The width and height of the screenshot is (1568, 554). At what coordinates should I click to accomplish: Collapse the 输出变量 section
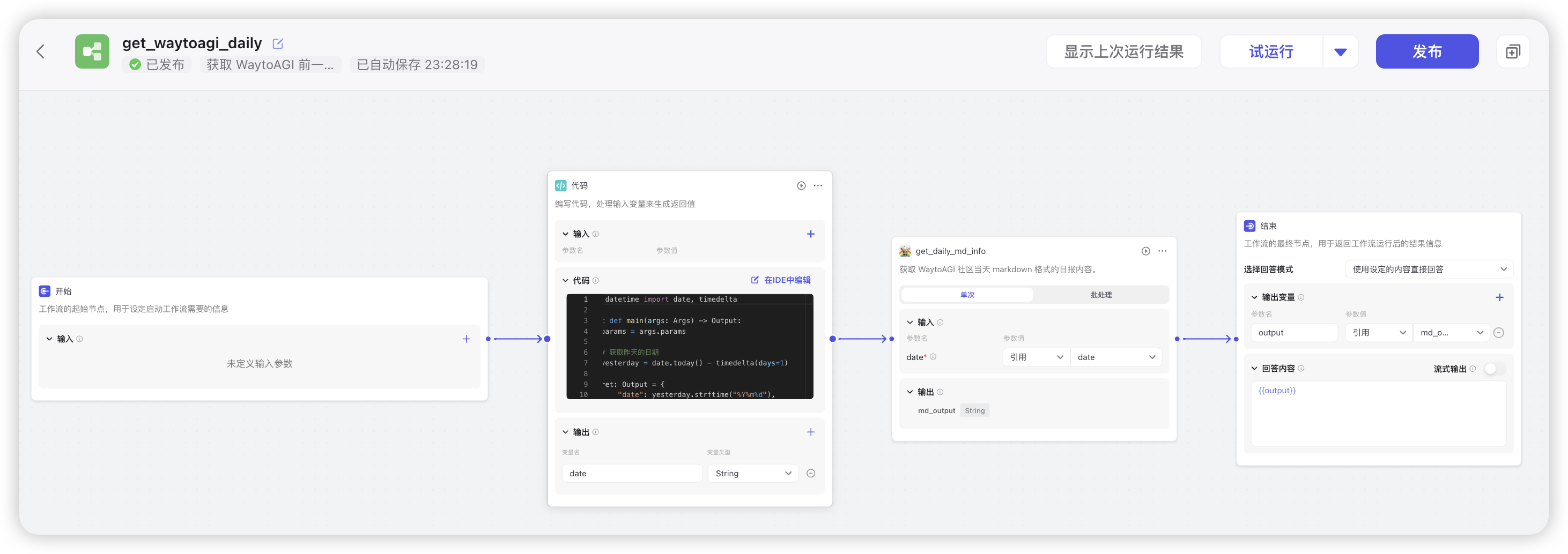click(x=1254, y=297)
